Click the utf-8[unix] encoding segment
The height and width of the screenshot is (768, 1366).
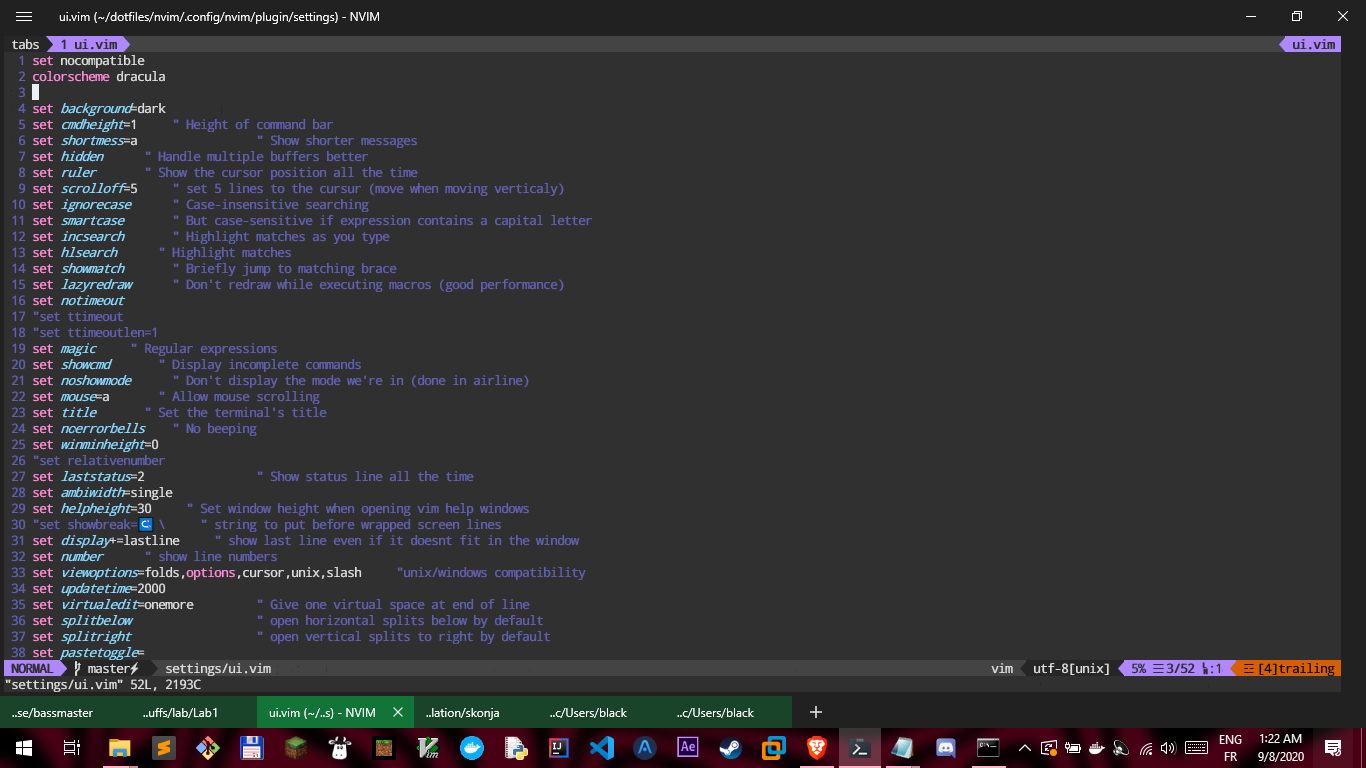coord(1070,668)
